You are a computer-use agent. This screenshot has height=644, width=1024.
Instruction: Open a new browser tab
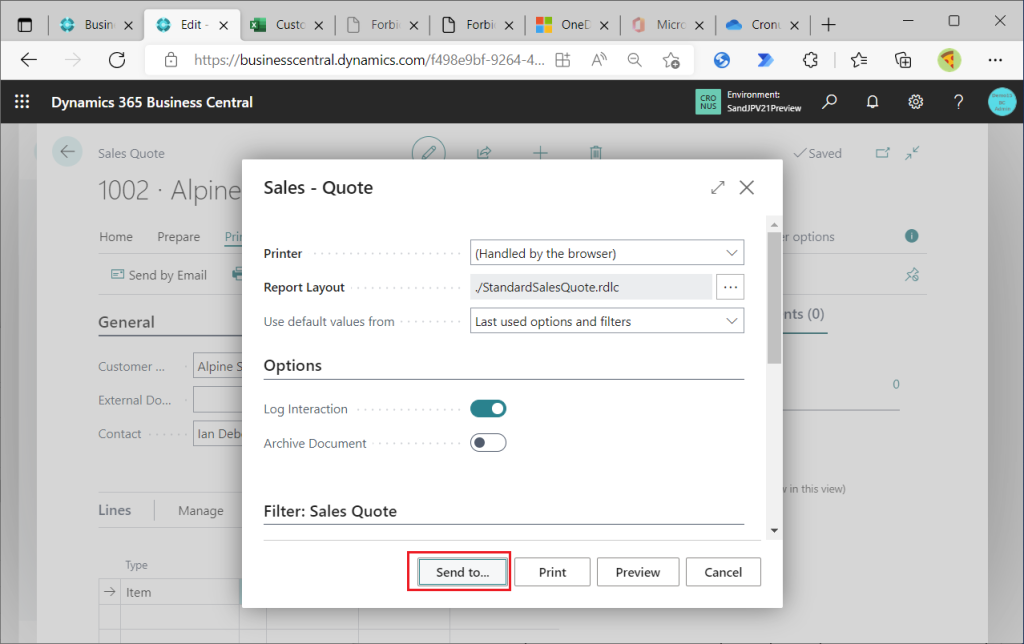pos(828,25)
